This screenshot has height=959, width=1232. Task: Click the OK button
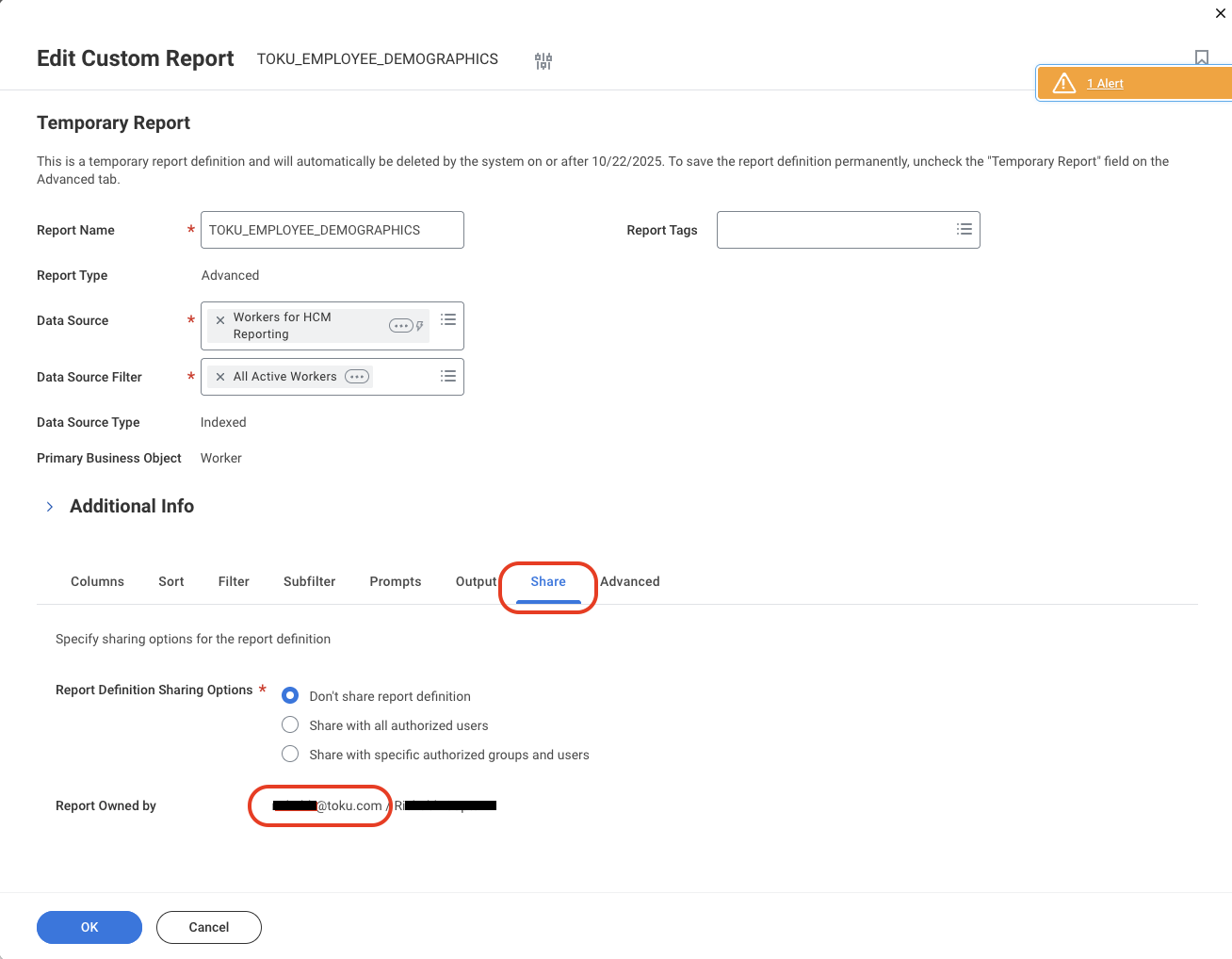pyautogui.click(x=89, y=927)
